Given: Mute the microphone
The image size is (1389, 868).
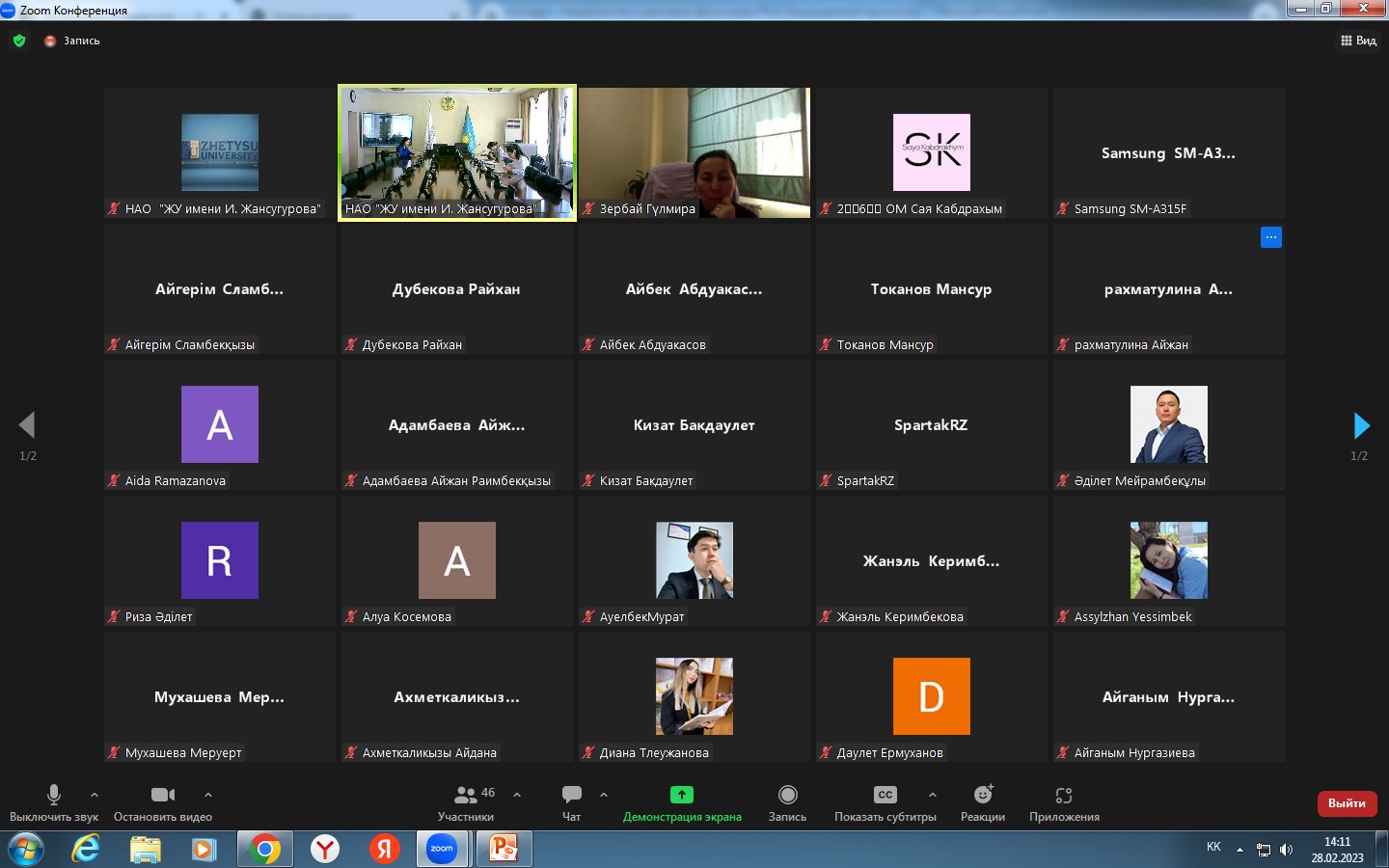Looking at the screenshot, I should pos(54,801).
